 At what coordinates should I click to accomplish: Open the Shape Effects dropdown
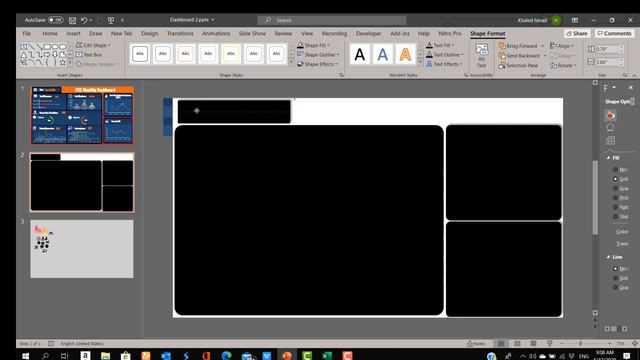[317, 64]
